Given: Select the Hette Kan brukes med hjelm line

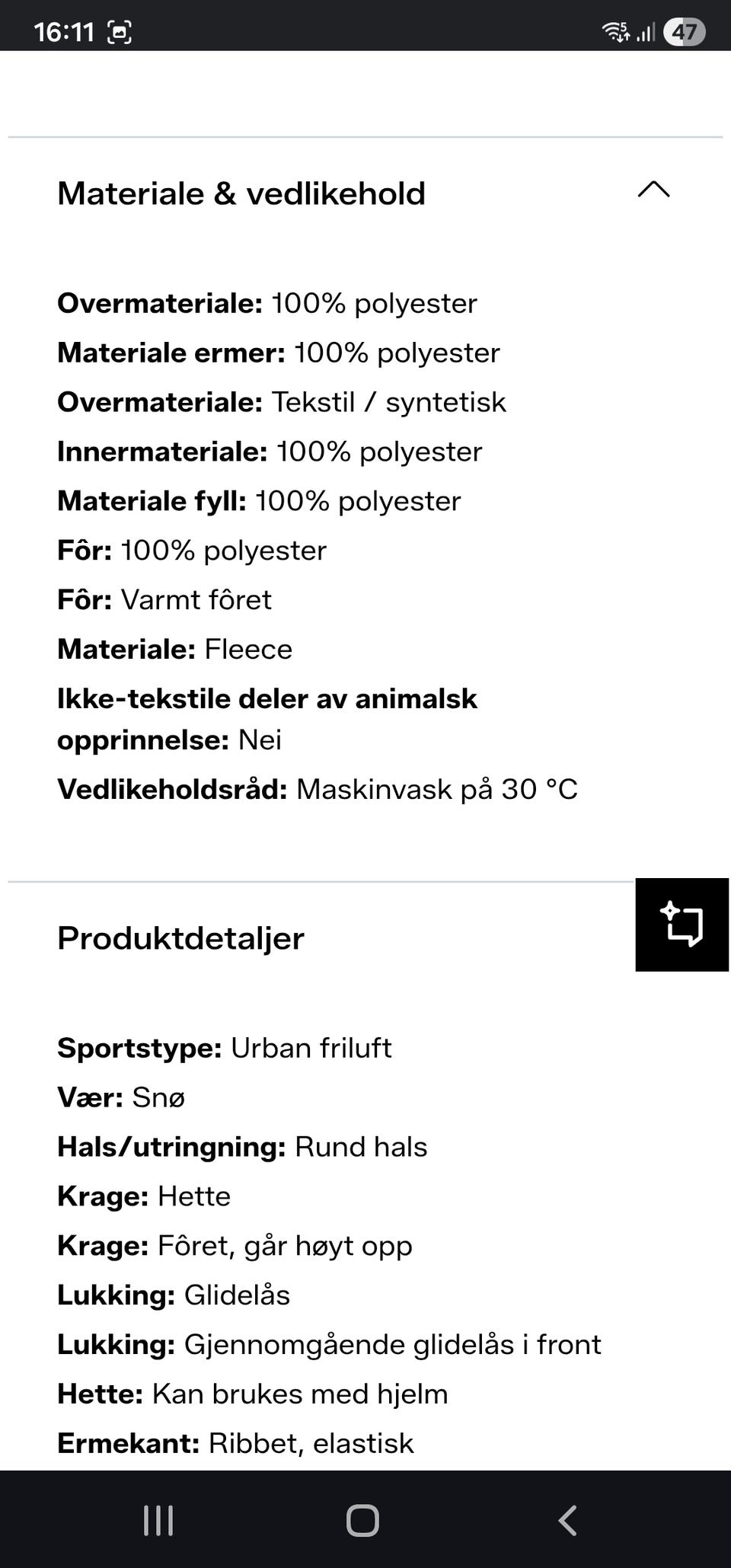Looking at the screenshot, I should (253, 1394).
